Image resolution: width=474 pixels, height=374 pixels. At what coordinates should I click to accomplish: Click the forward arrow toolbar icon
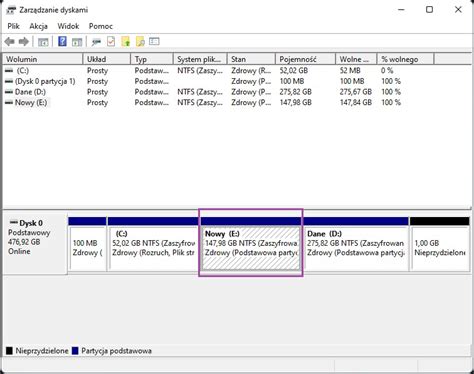(24, 42)
